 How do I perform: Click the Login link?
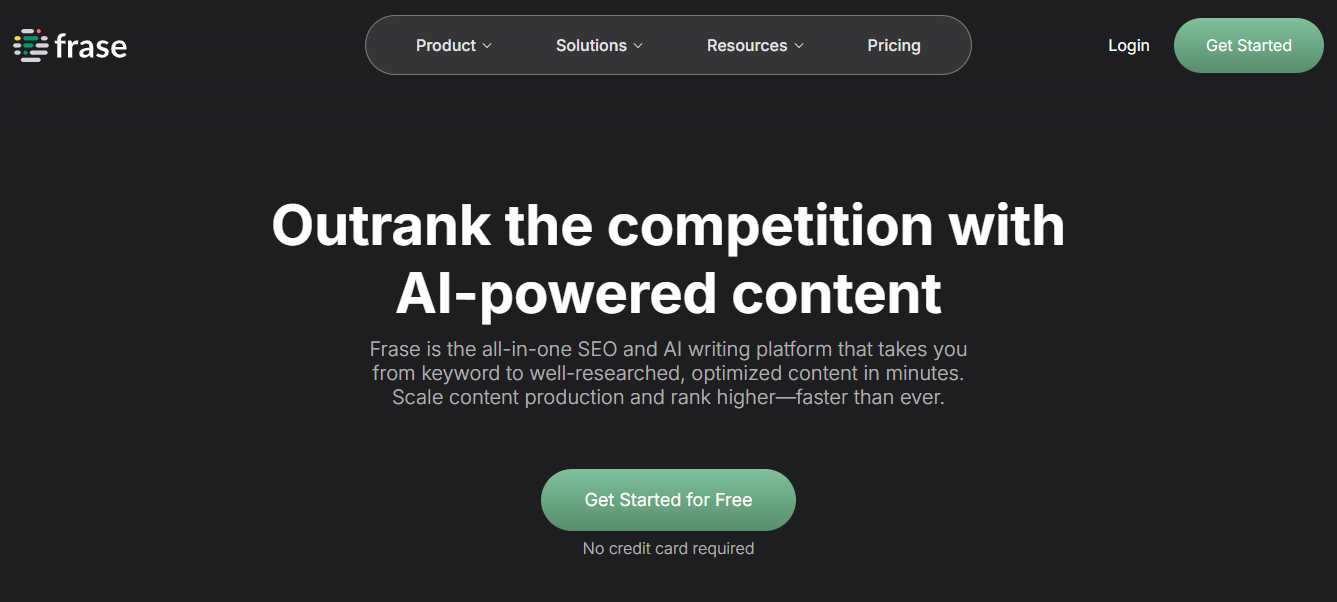tap(1129, 45)
